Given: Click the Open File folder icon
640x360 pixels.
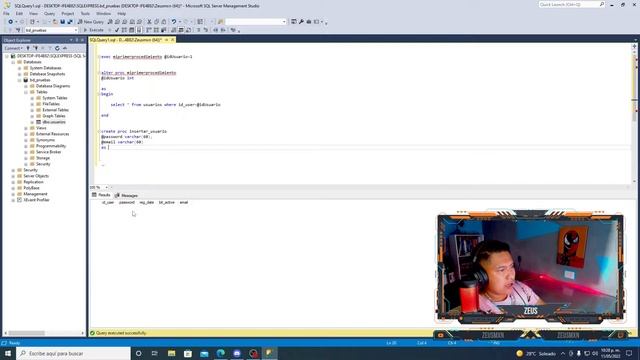Looking at the screenshot, I should coord(55,22).
